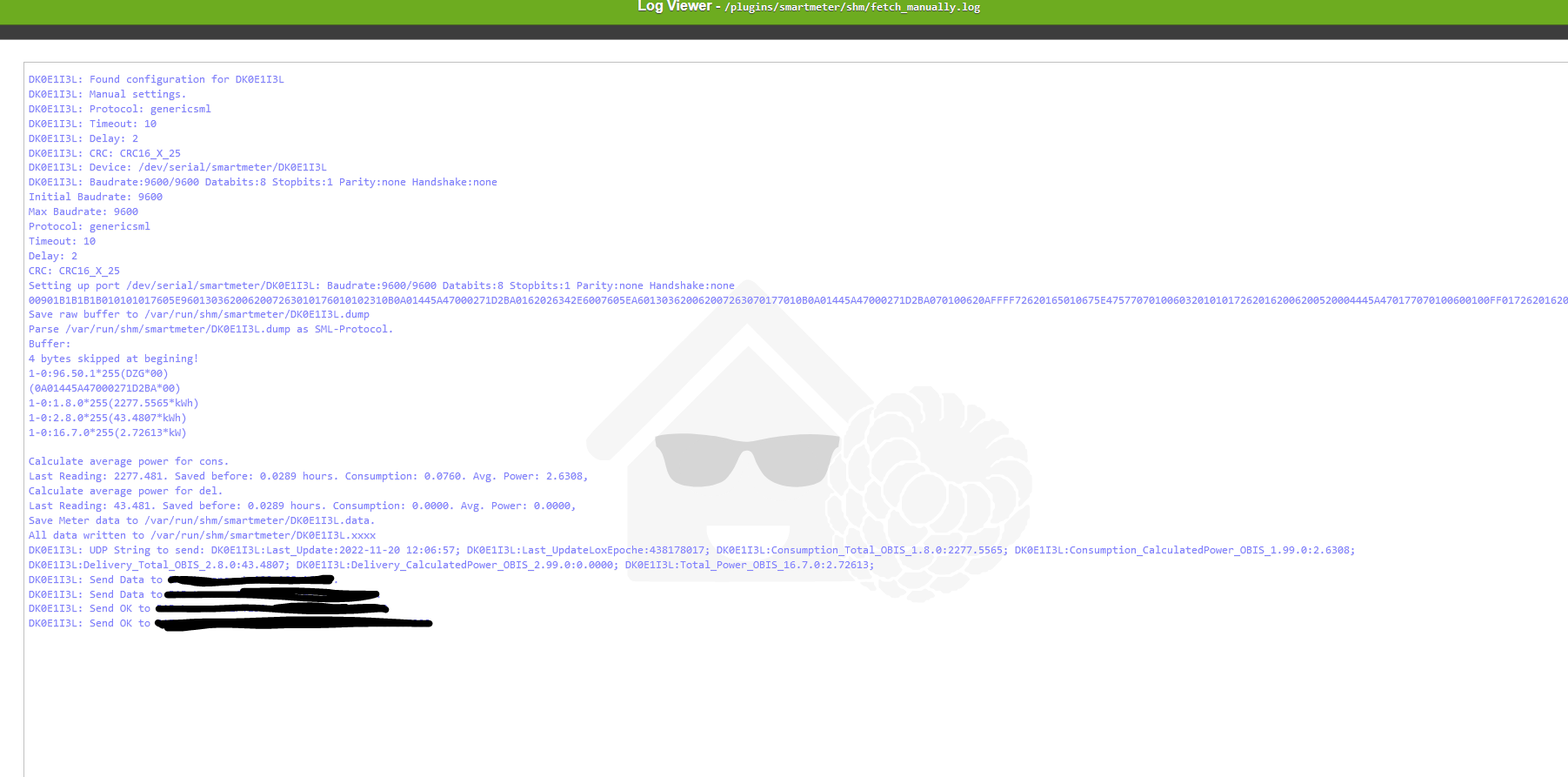Click the "1-0:2.8.0*255(43.4807*kWh)" reading
The image size is (1568, 777).
pyautogui.click(x=108, y=418)
